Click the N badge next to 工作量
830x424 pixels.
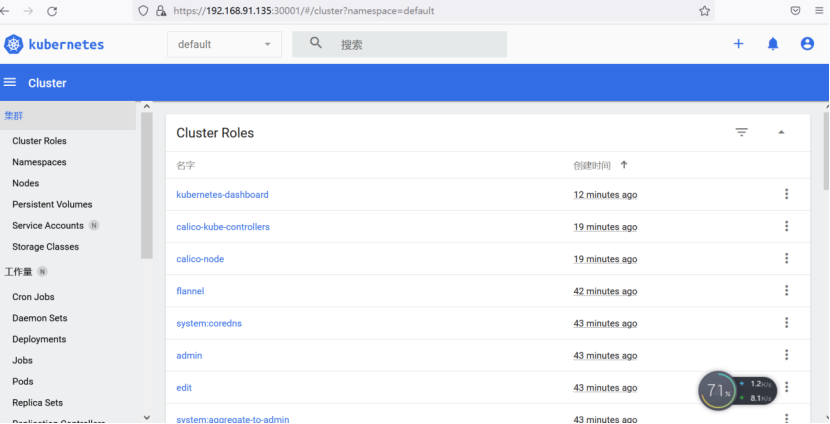pyautogui.click(x=42, y=272)
